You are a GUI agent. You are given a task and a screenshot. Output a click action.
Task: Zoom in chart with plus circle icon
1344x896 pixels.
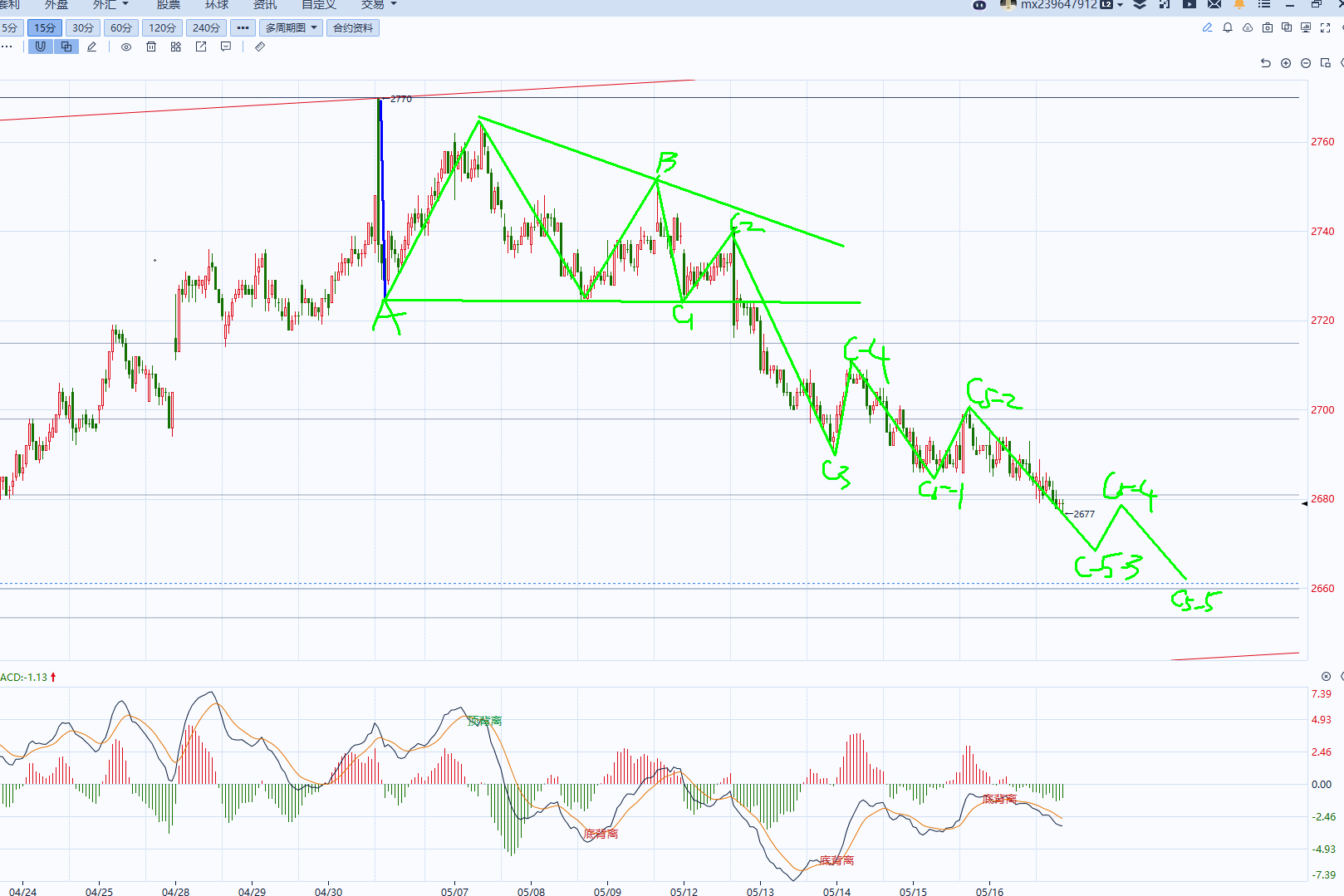coord(1286,63)
